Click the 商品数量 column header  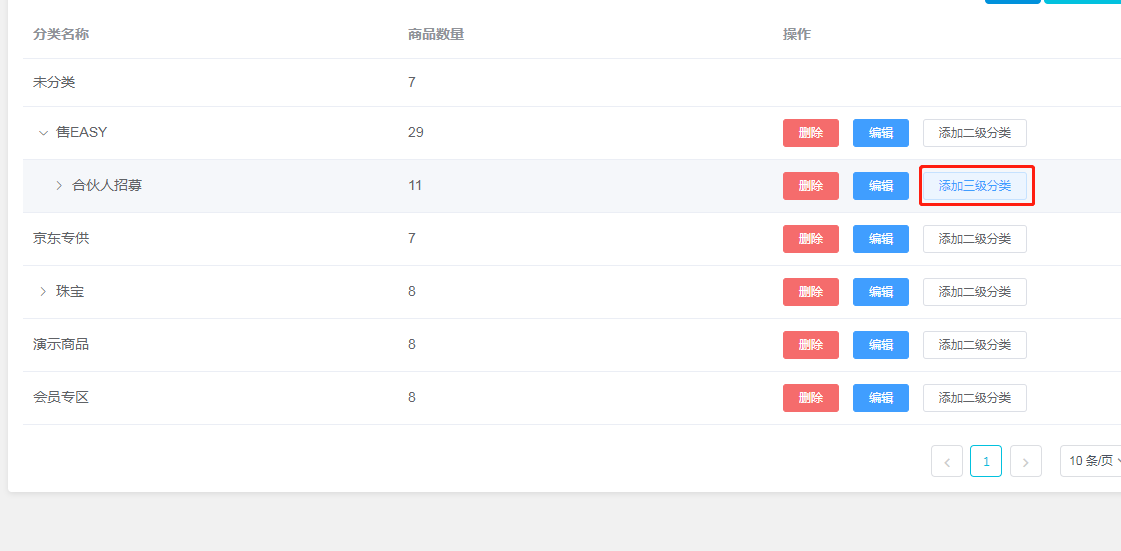(x=436, y=35)
